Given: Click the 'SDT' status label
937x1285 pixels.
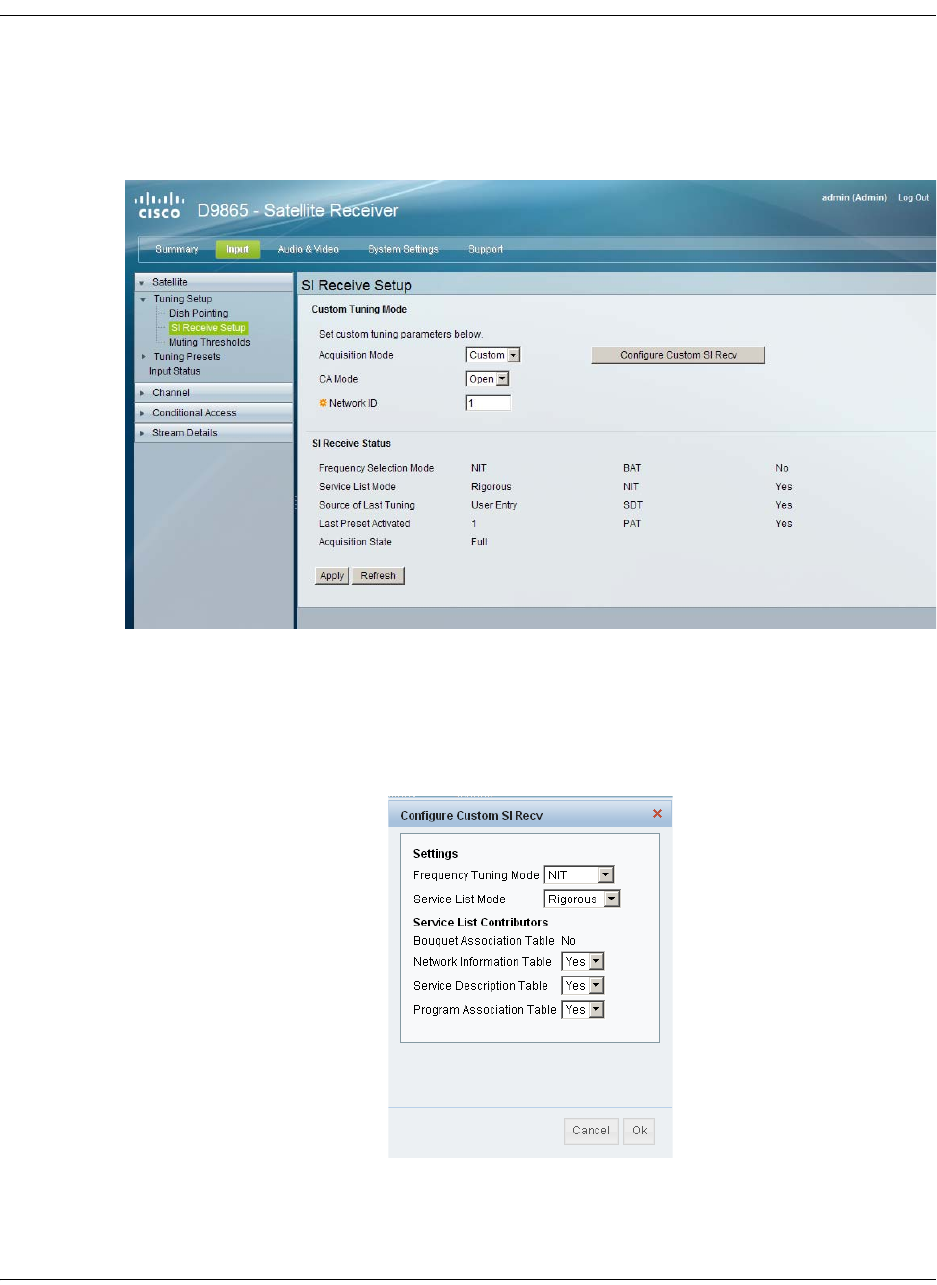Looking at the screenshot, I should [x=632, y=505].
